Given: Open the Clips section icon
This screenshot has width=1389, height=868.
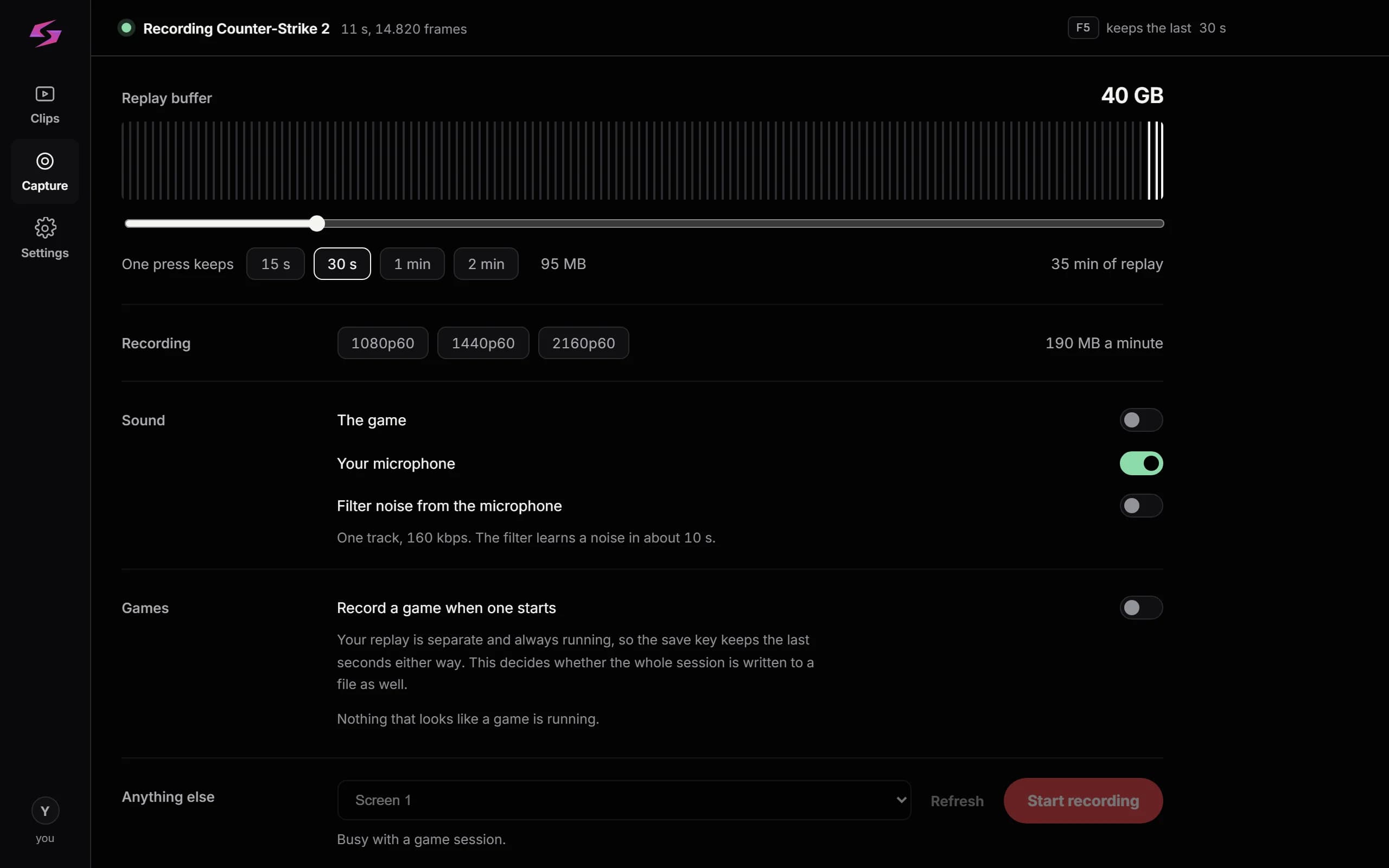Looking at the screenshot, I should click(x=45, y=93).
